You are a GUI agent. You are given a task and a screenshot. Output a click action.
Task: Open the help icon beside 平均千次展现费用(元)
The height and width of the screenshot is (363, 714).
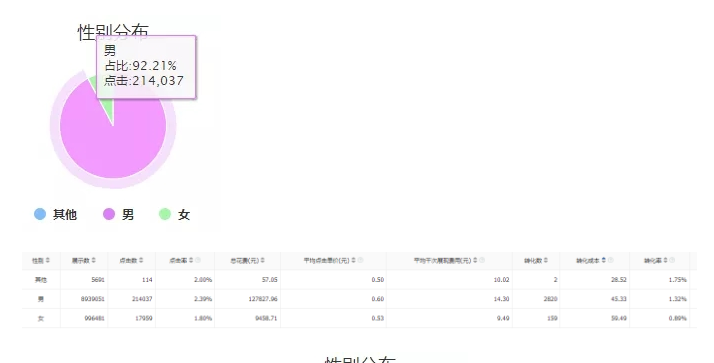482,260
